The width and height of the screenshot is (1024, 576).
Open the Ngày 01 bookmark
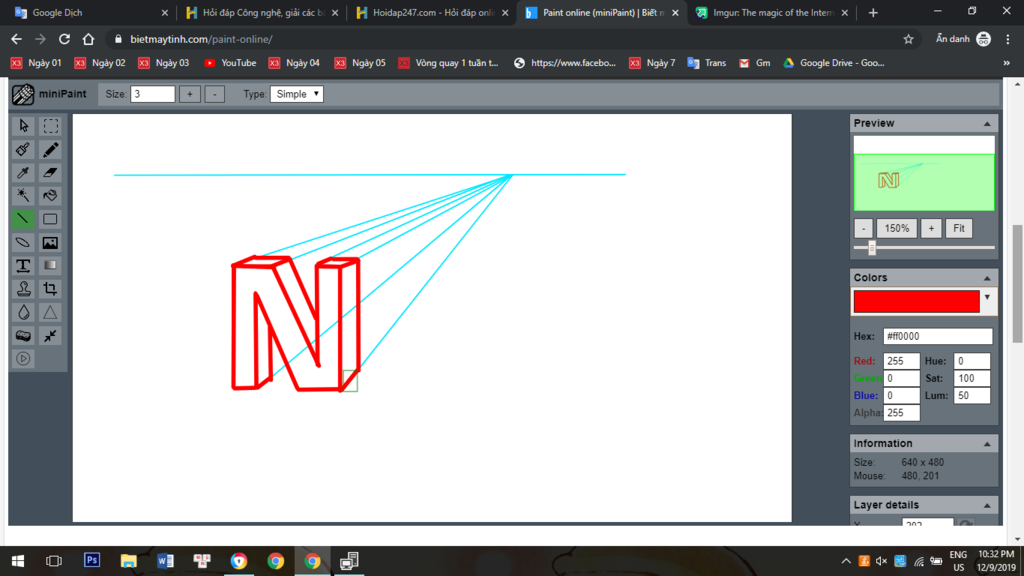tap(37, 63)
